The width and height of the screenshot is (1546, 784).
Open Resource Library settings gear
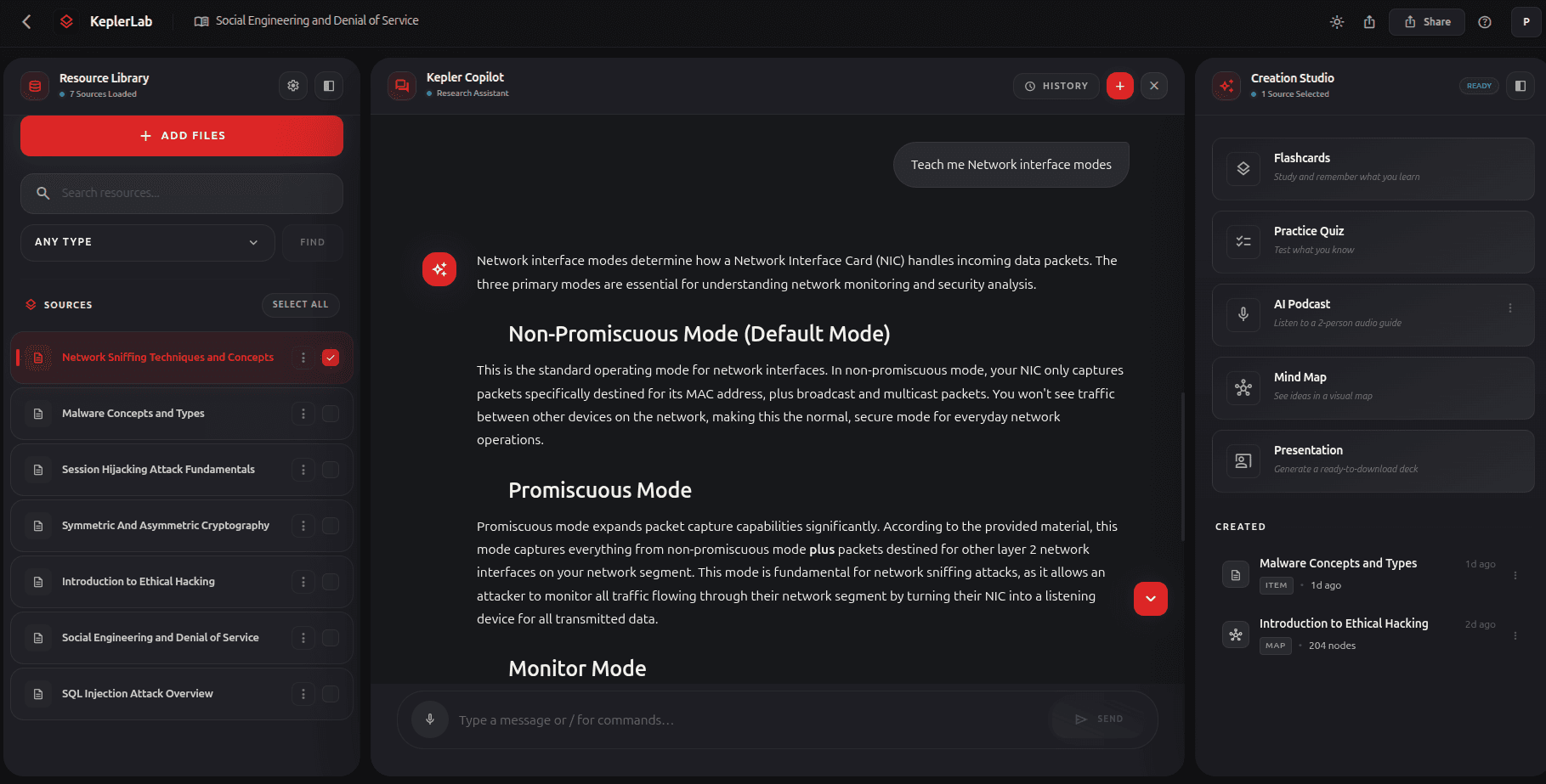293,86
